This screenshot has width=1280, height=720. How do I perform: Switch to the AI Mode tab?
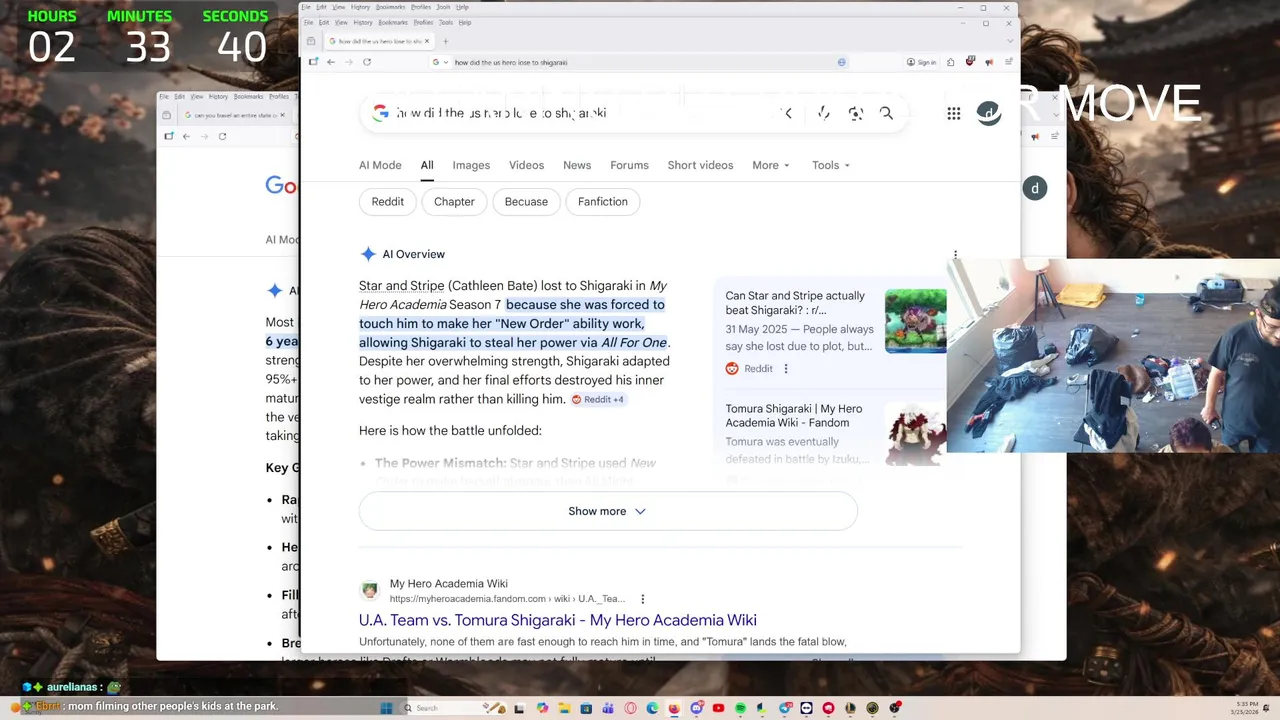[380, 165]
